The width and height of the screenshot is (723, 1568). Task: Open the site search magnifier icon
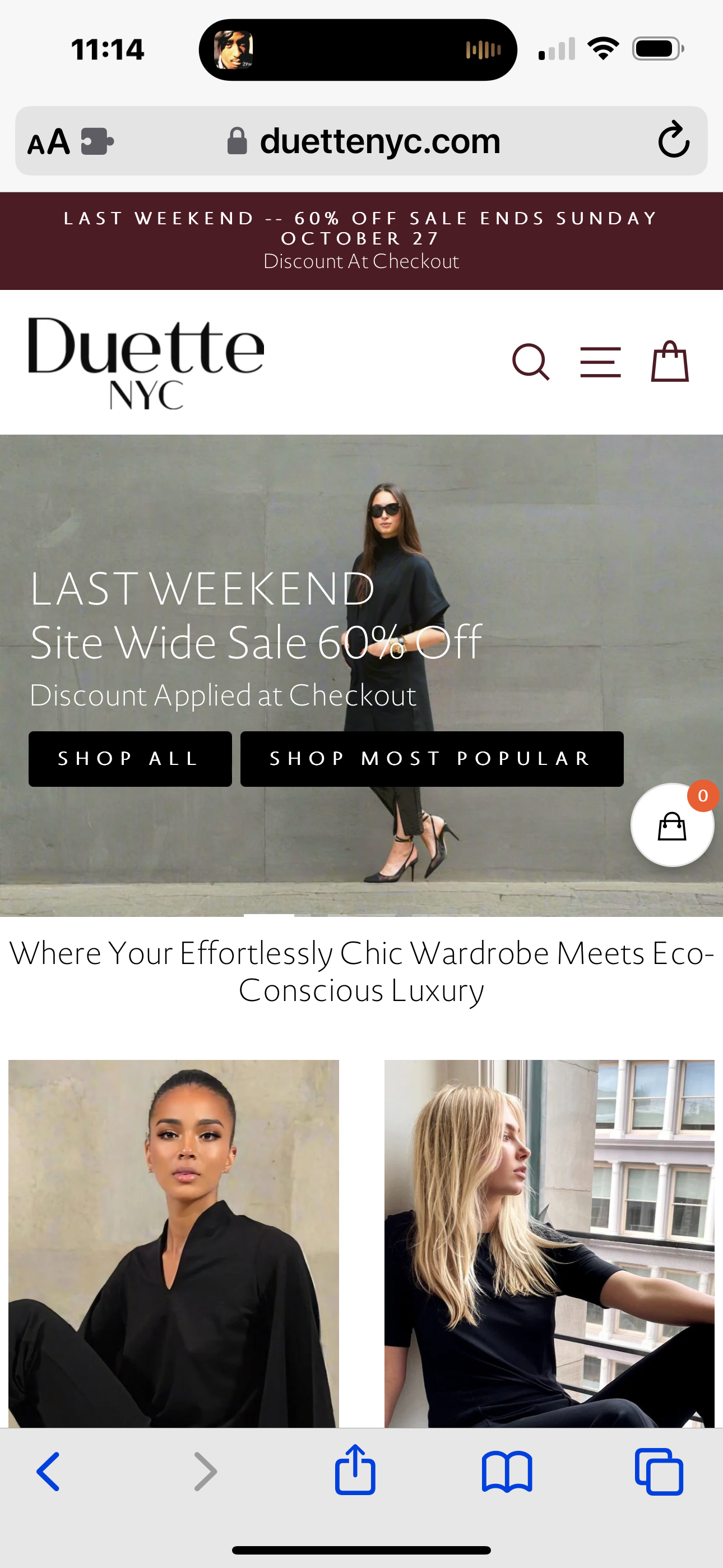tap(531, 362)
